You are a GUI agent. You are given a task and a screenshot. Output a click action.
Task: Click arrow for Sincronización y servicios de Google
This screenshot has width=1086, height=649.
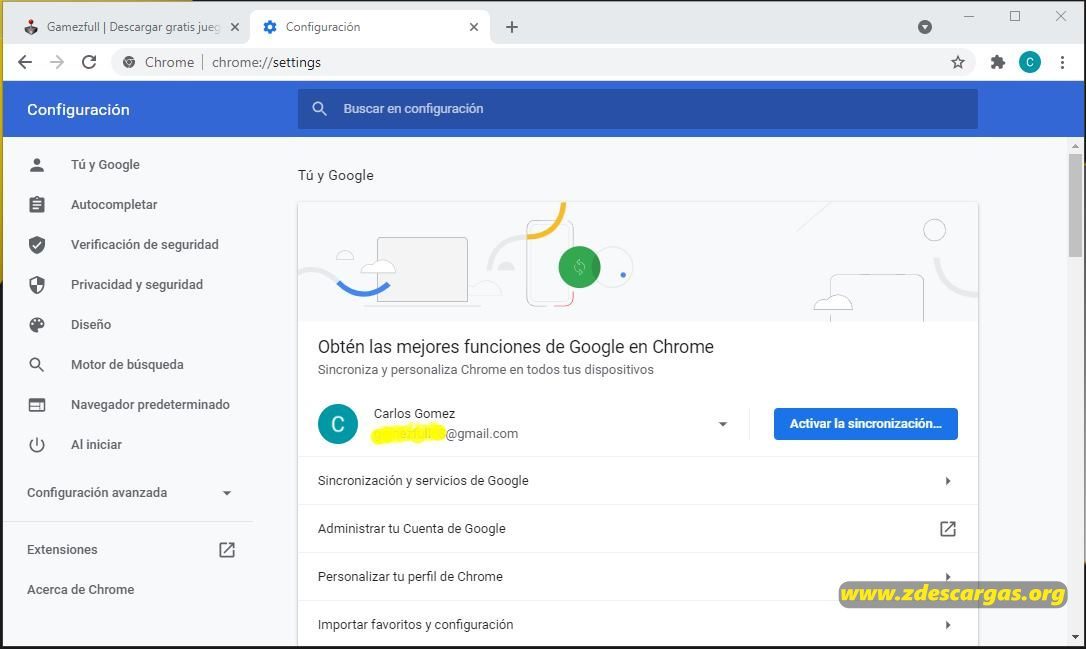coord(947,481)
